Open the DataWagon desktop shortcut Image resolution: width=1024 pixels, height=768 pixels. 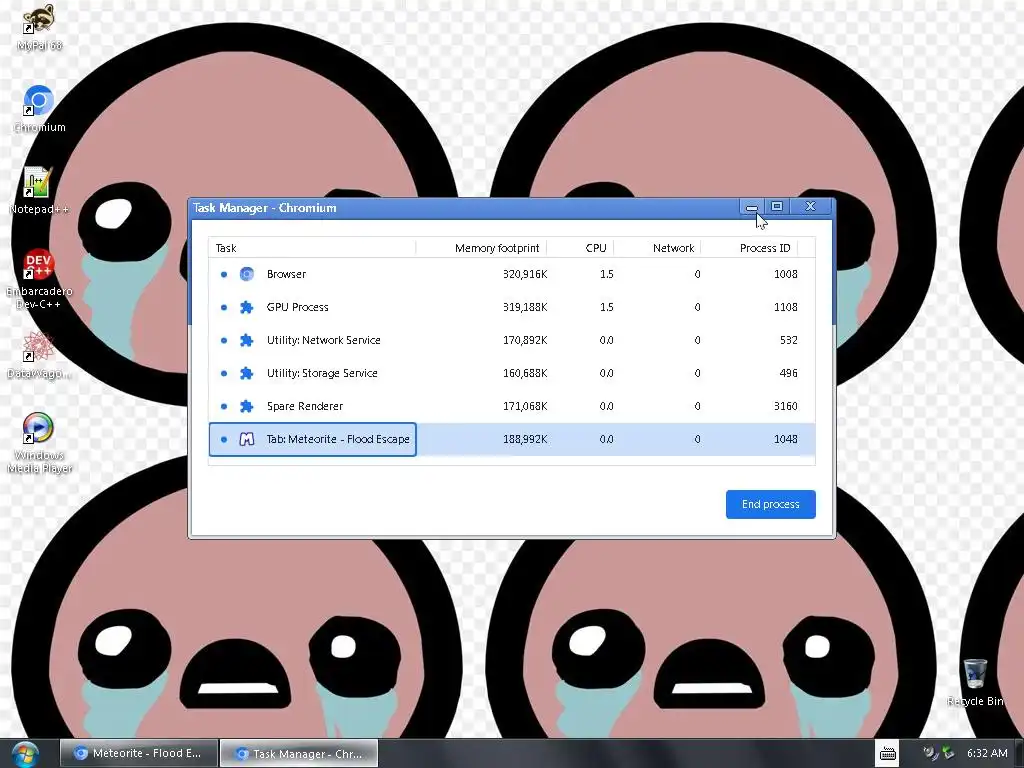(x=39, y=355)
